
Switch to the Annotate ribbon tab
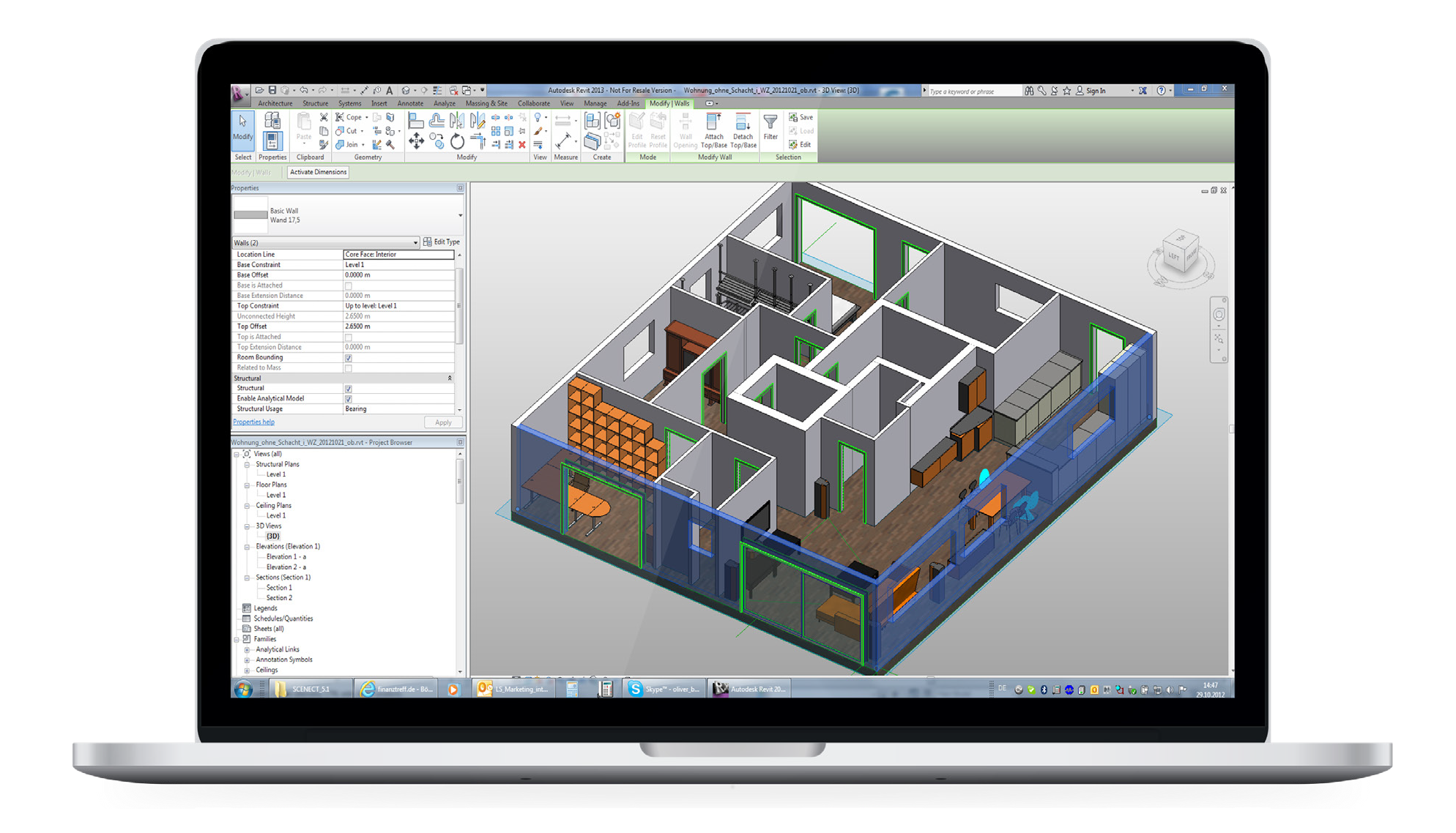point(410,104)
